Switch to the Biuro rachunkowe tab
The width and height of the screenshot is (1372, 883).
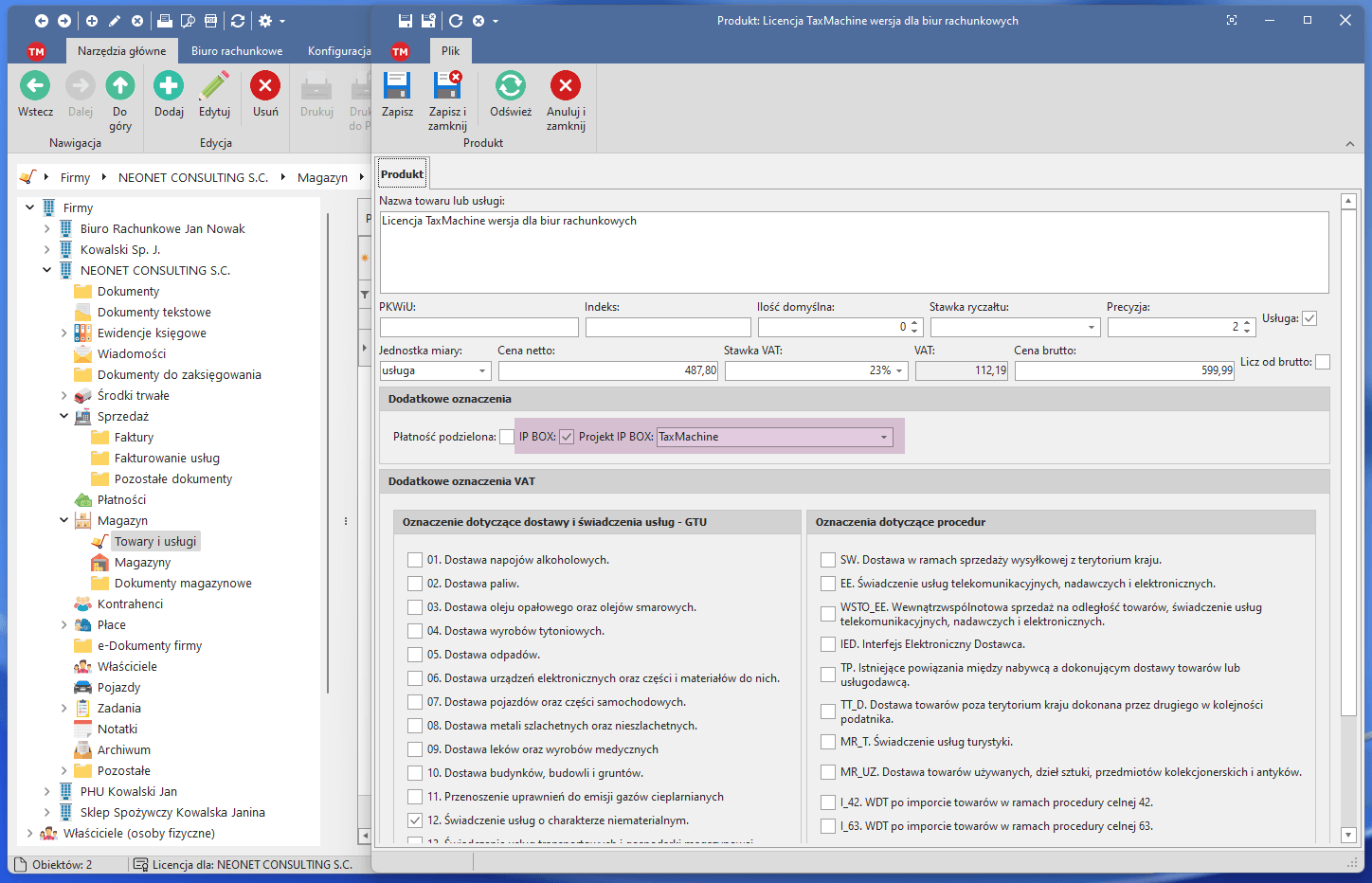237,51
